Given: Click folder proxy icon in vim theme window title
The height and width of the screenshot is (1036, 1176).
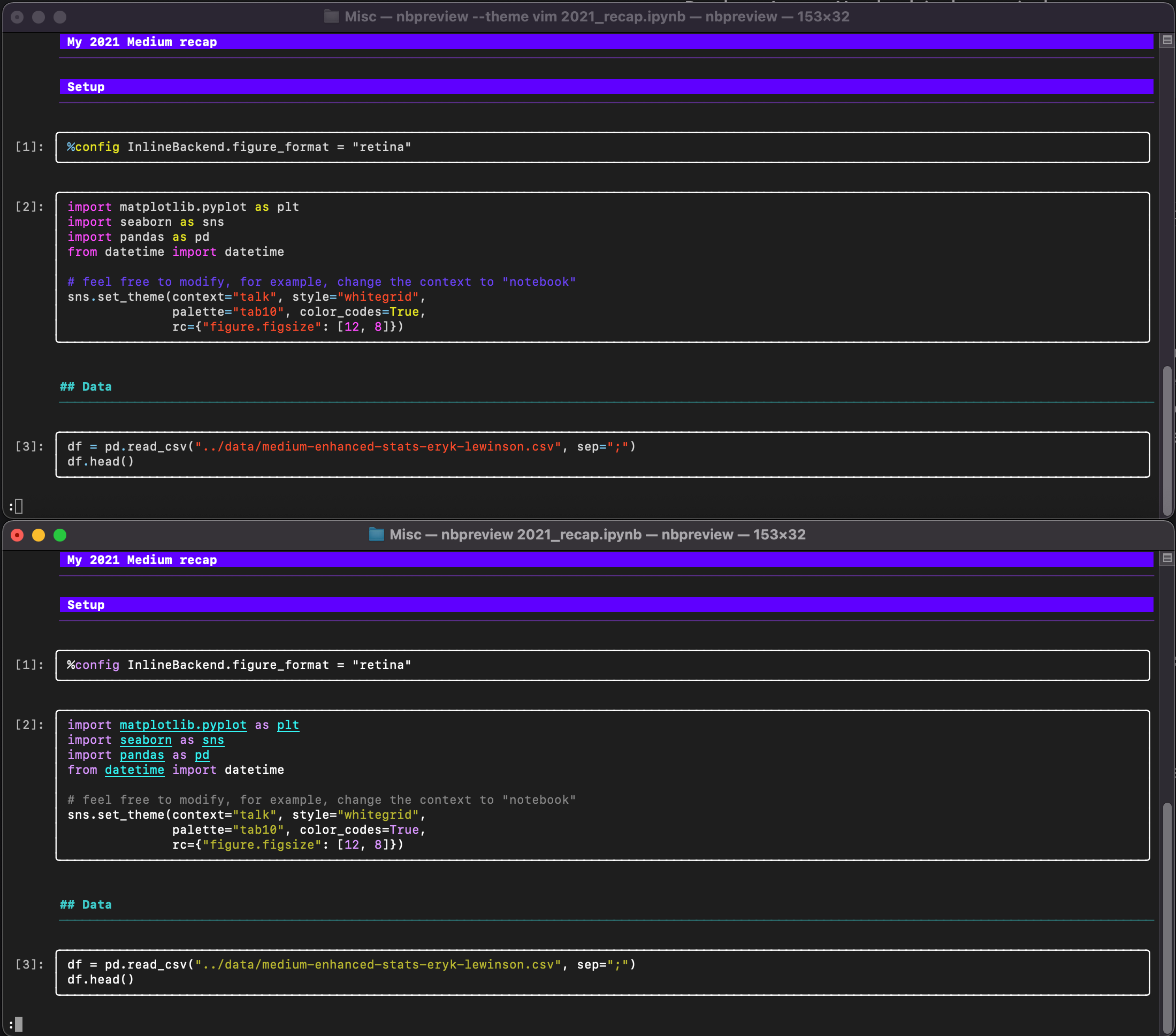Looking at the screenshot, I should (x=331, y=17).
